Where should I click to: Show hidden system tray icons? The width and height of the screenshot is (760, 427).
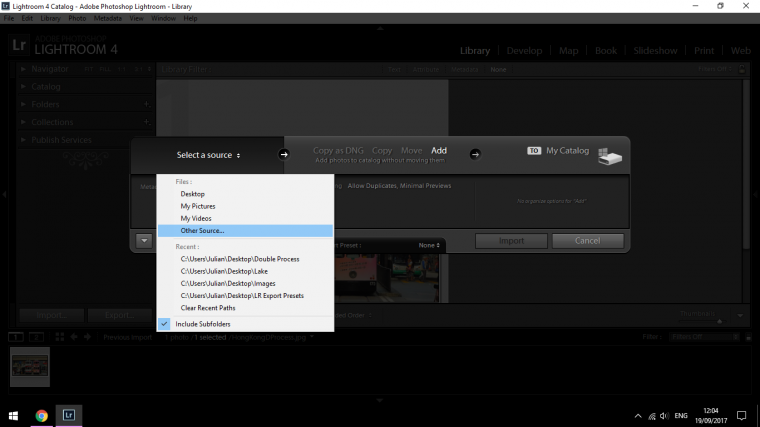click(x=638, y=416)
